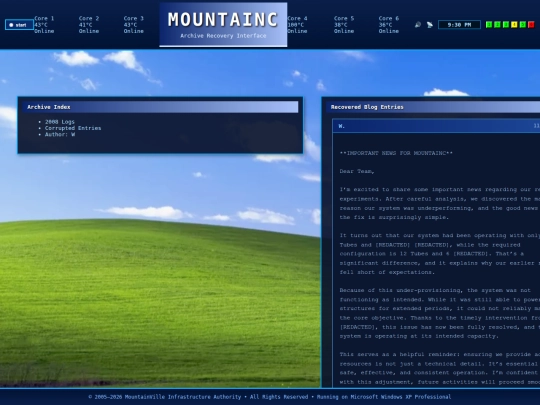The image size is (540, 405).
Task: Select the third green status indicator
Action: pos(506,25)
